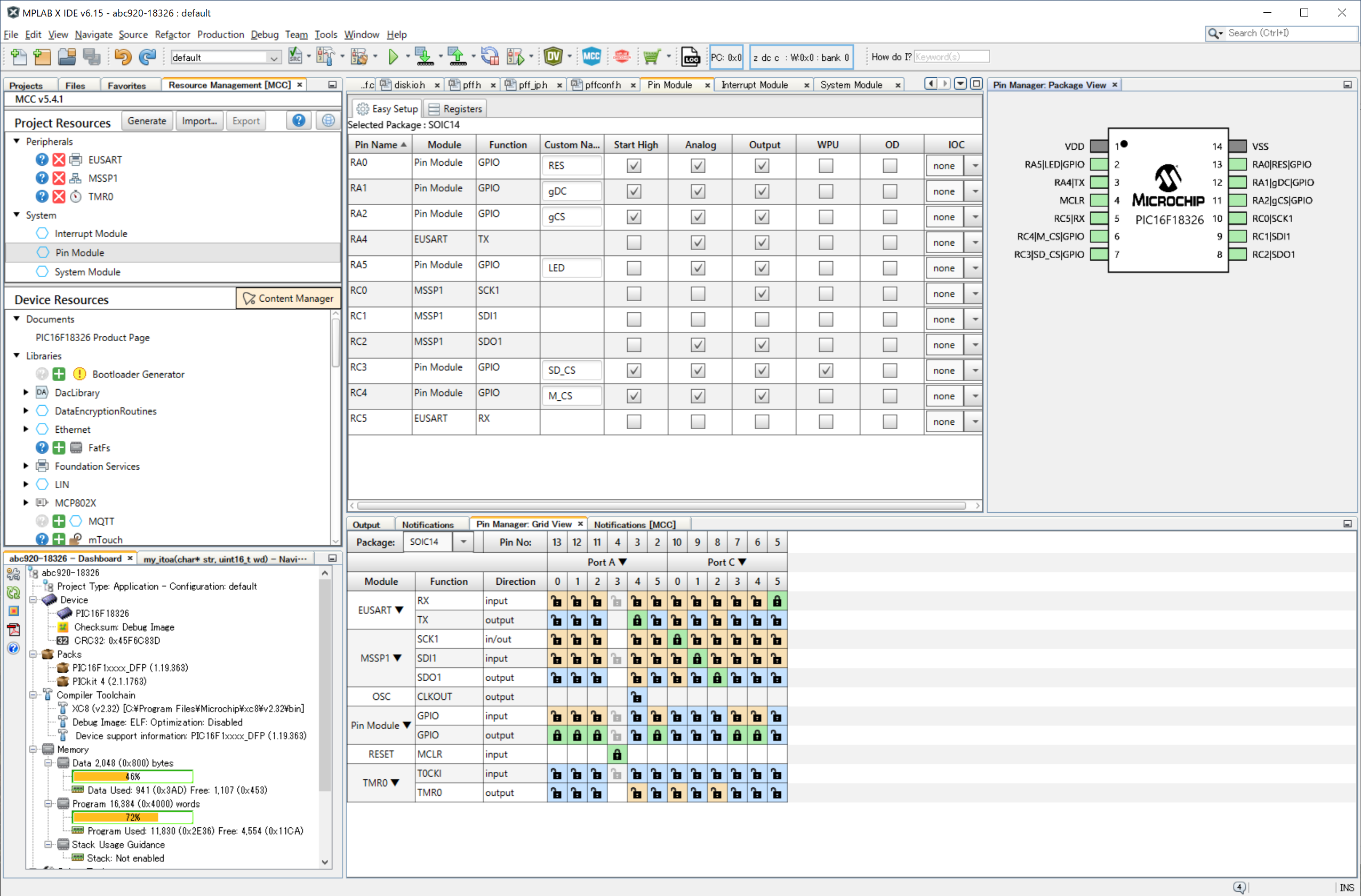Image resolution: width=1361 pixels, height=896 pixels.
Task: Click the Import... button
Action: [x=199, y=120]
